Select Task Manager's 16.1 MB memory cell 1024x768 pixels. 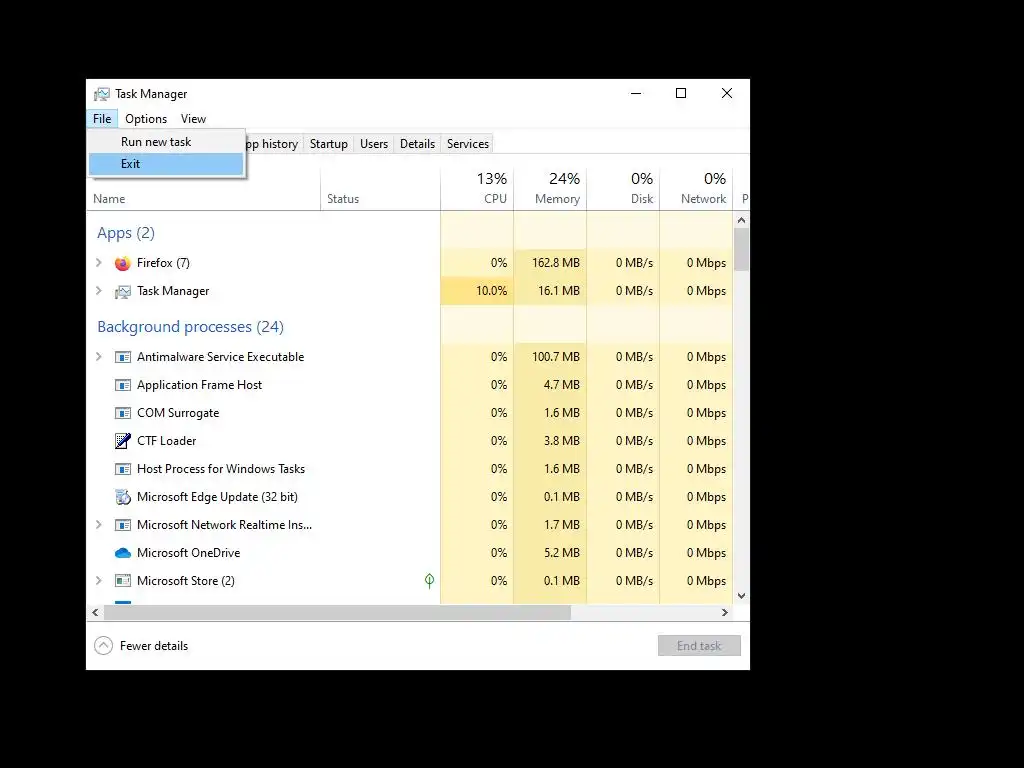(x=550, y=291)
